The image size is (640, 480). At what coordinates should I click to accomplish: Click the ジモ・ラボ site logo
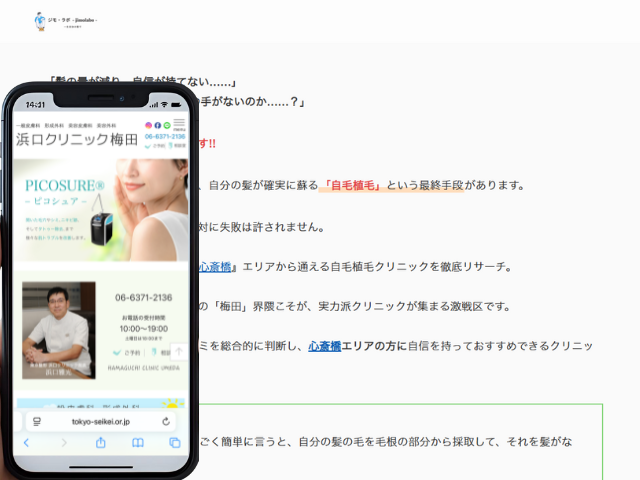pyautogui.click(x=65, y=20)
